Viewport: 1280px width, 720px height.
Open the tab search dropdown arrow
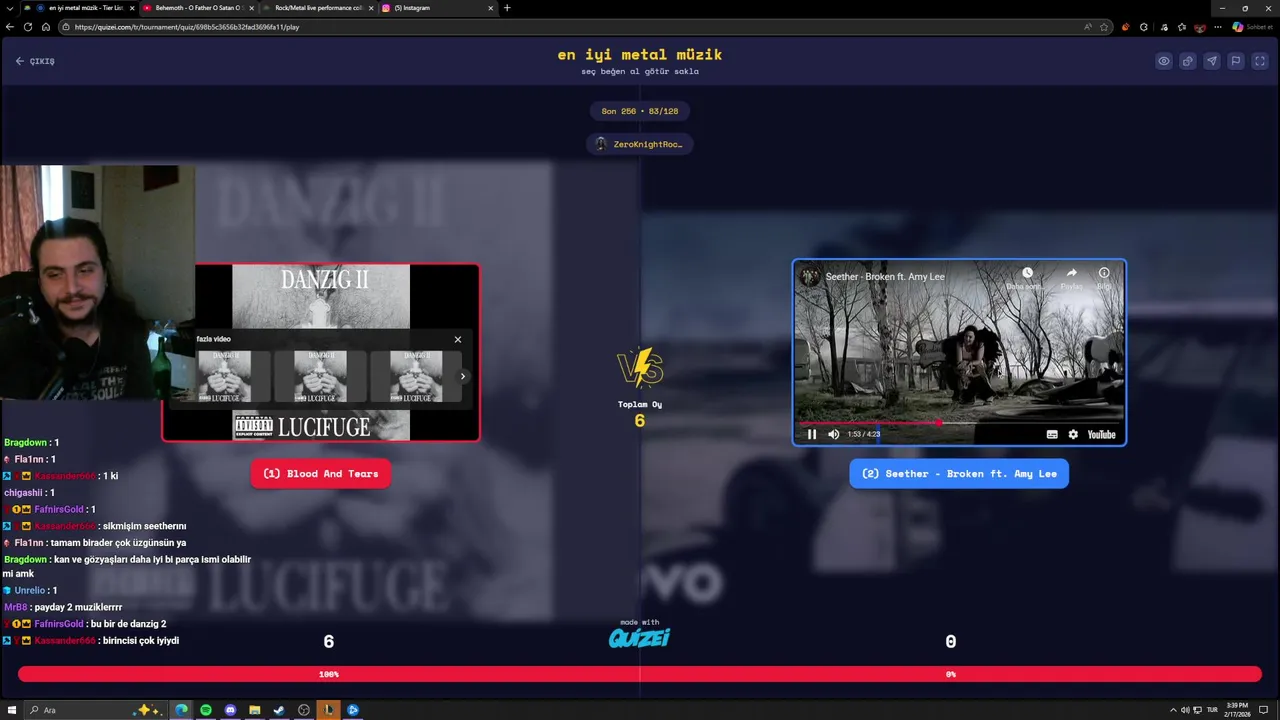[9, 8]
